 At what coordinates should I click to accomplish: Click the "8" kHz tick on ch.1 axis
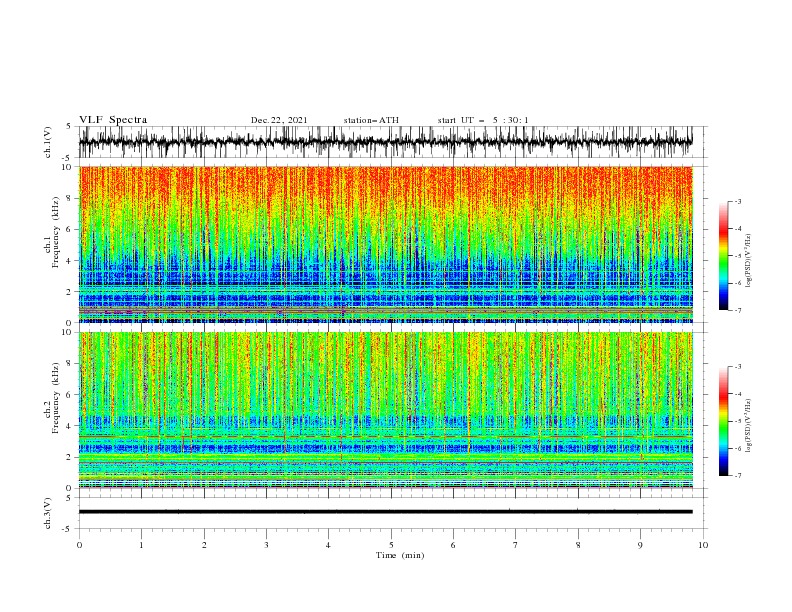coord(70,198)
